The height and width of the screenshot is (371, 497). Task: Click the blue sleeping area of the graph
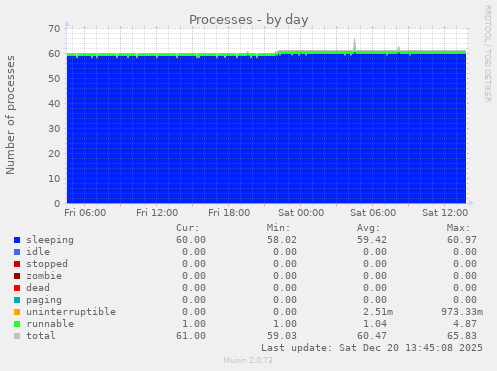(266, 129)
